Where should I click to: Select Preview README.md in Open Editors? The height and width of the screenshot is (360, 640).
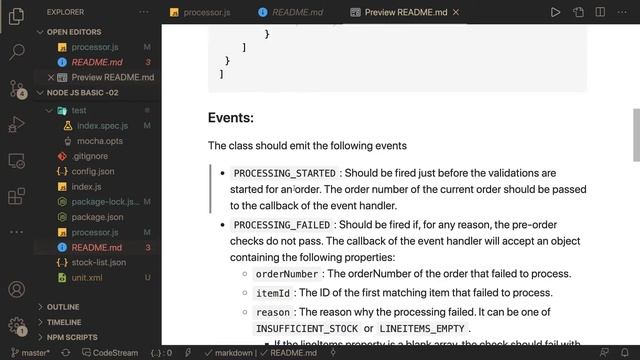113,77
